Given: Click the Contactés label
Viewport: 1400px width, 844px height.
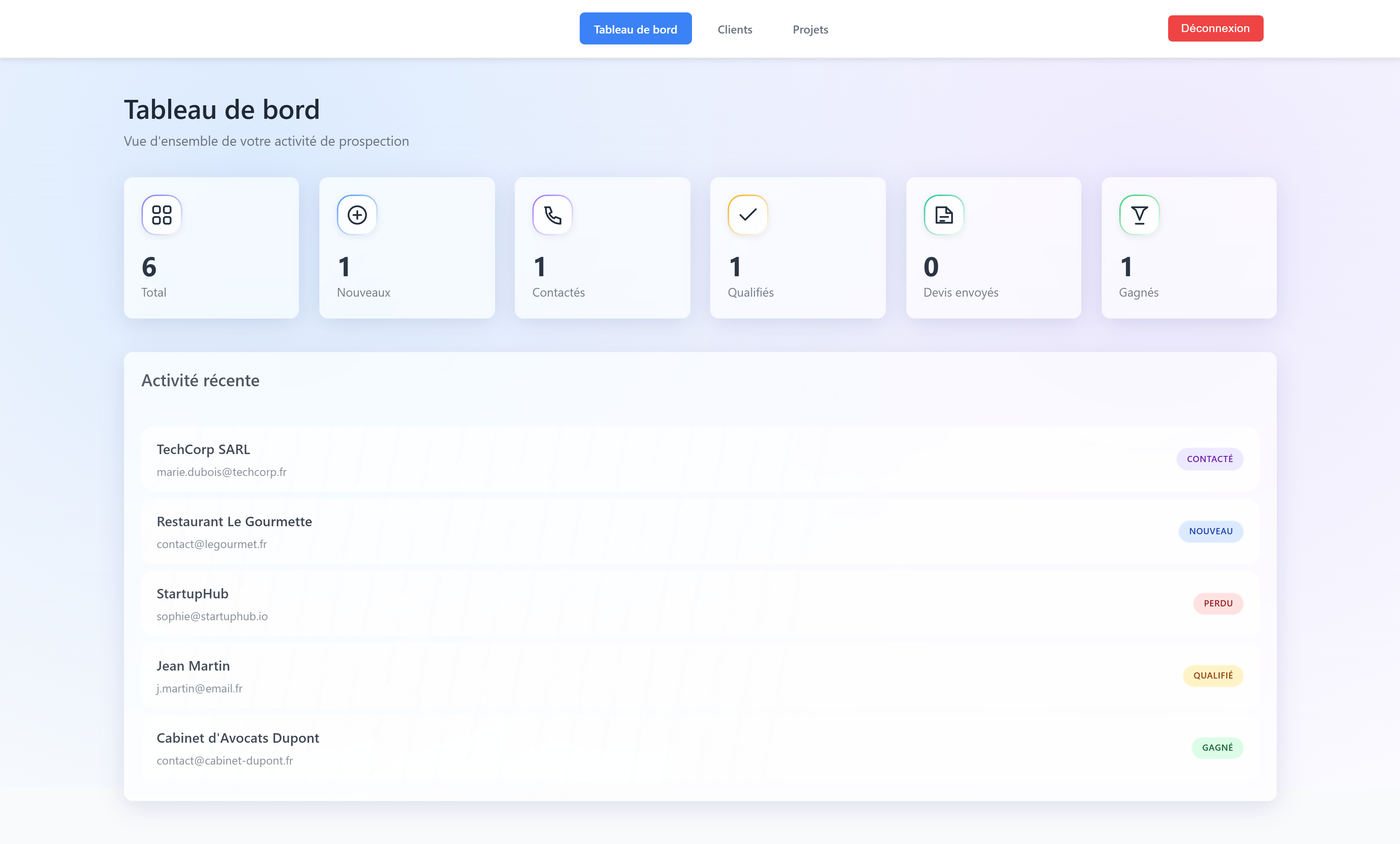Looking at the screenshot, I should pos(559,293).
